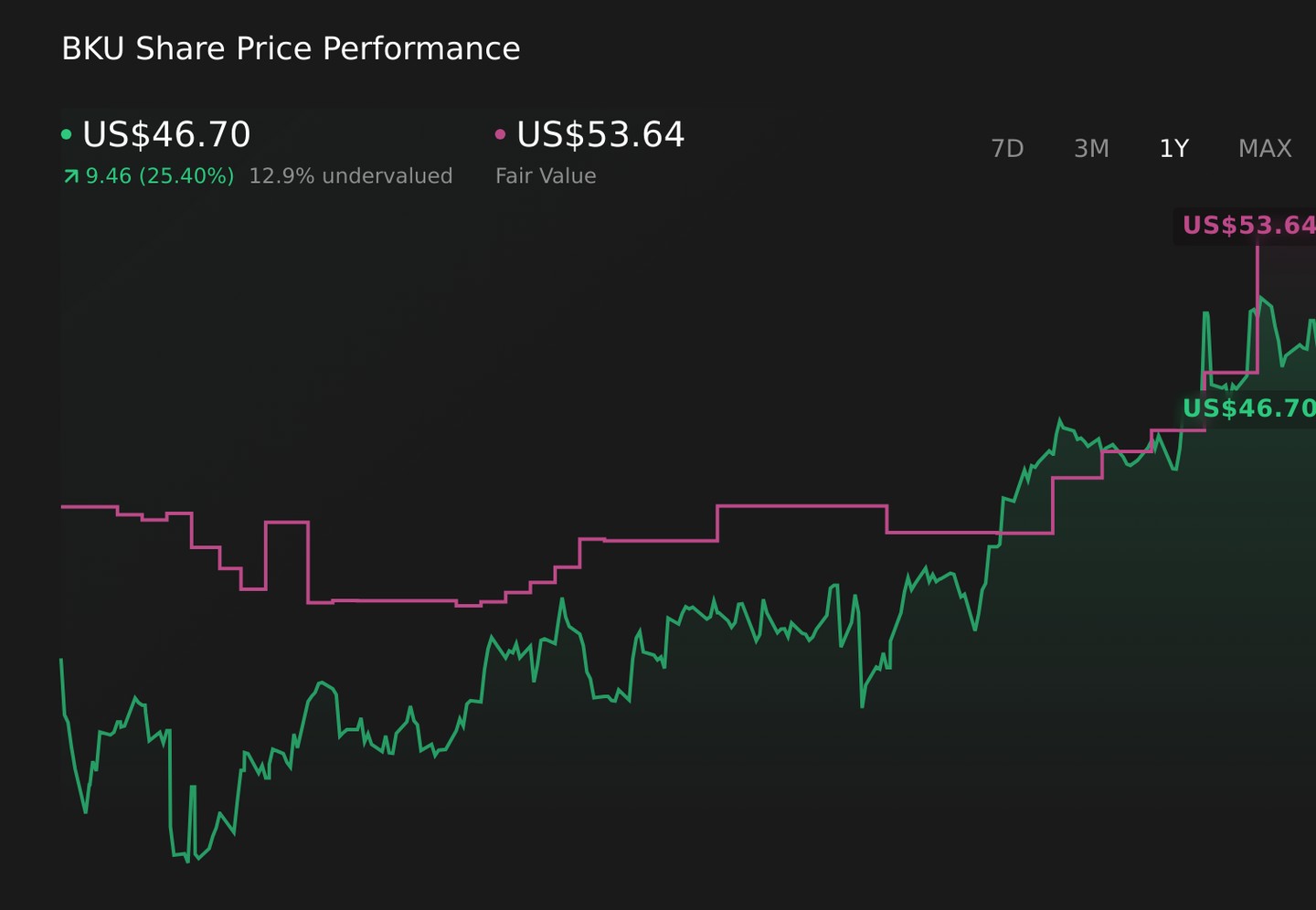
Task: Click the pink fair value raised plateau in mid-chart
Action: click(801, 505)
